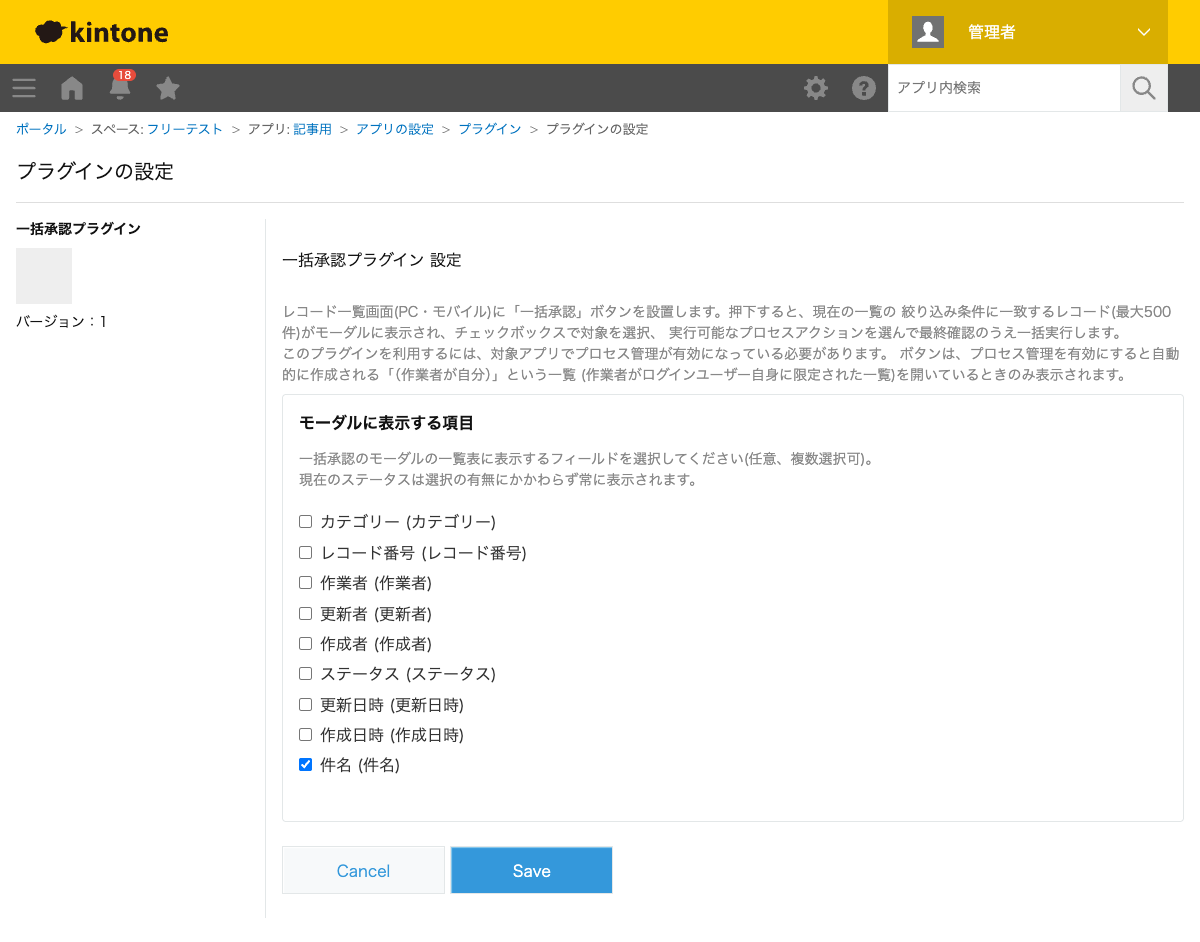The image size is (1200, 942).
Task: Click the モーダルに表示する項目 section title
Action: (386, 423)
